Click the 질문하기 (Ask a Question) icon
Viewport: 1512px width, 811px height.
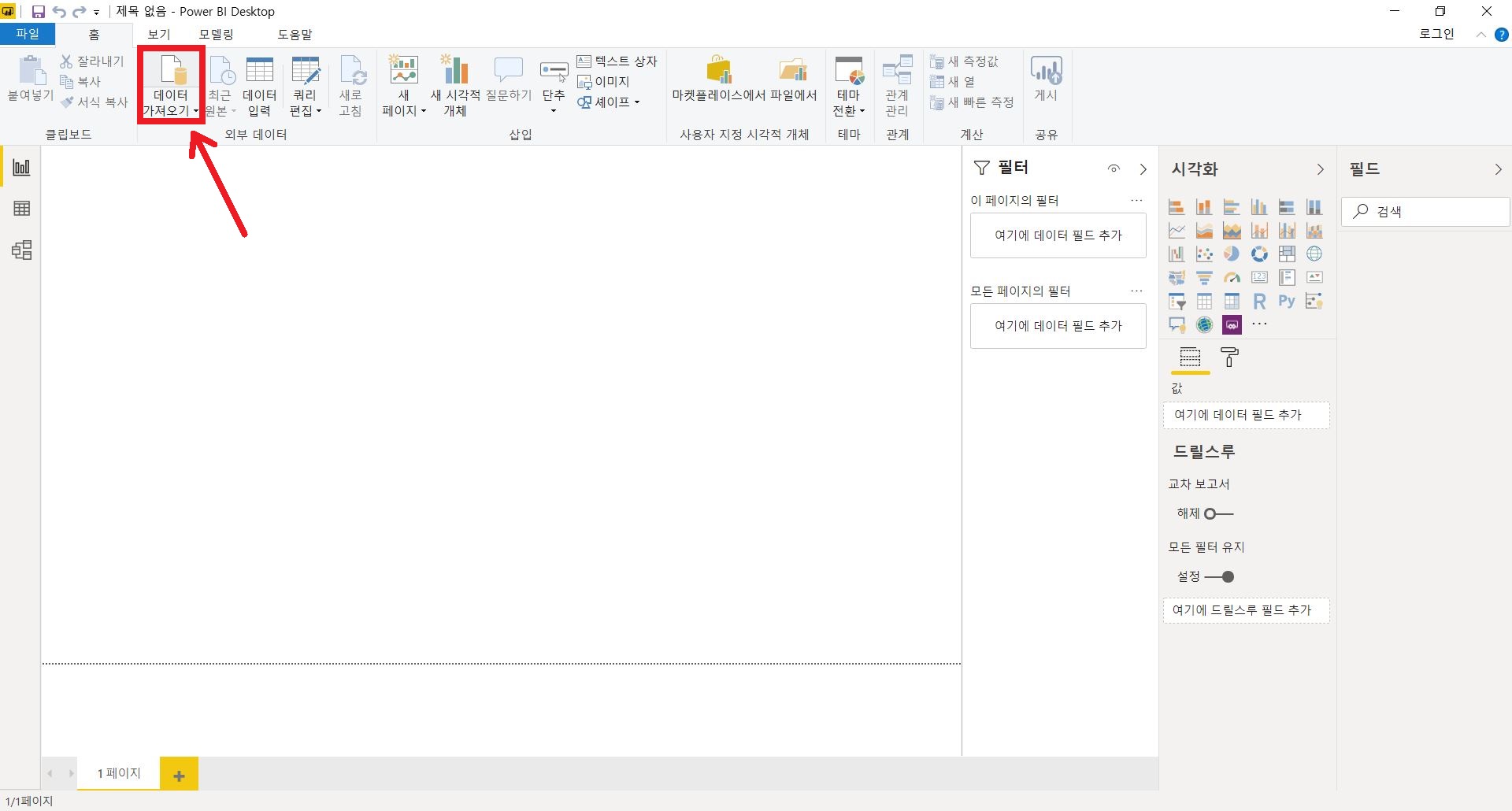pos(509,69)
